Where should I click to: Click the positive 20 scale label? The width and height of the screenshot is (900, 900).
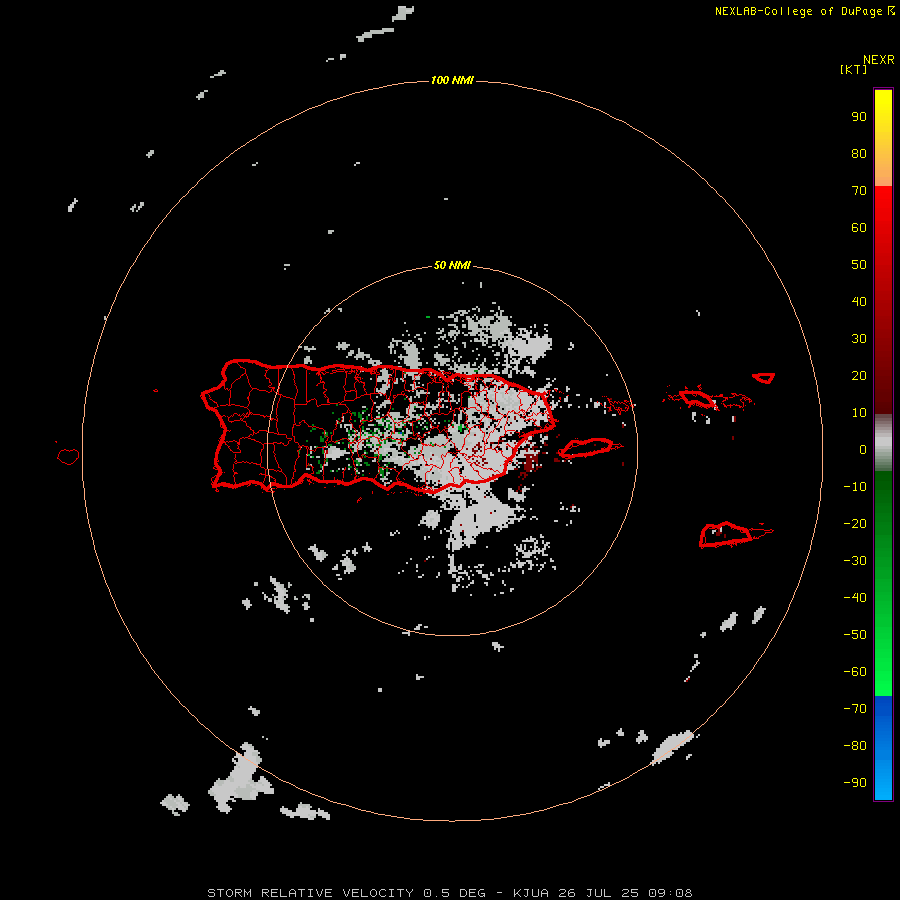point(859,375)
